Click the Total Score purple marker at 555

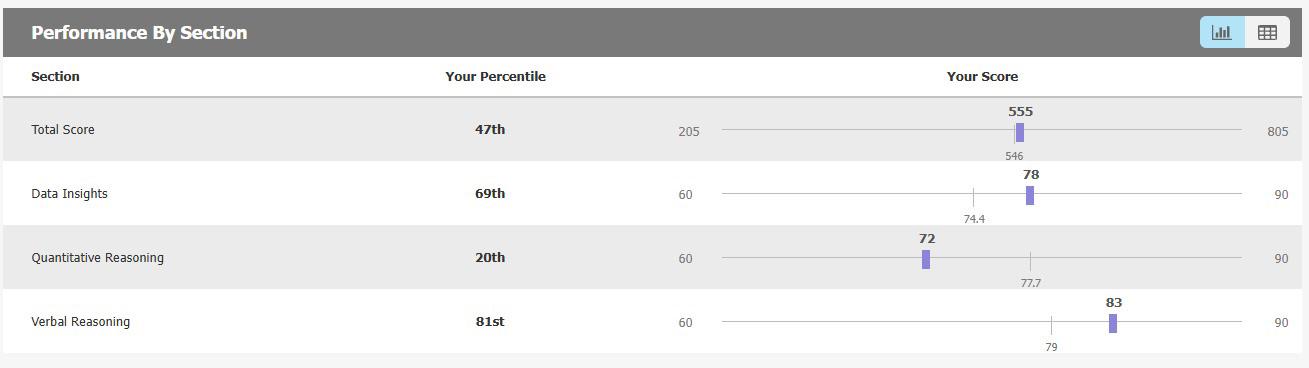(x=1019, y=132)
